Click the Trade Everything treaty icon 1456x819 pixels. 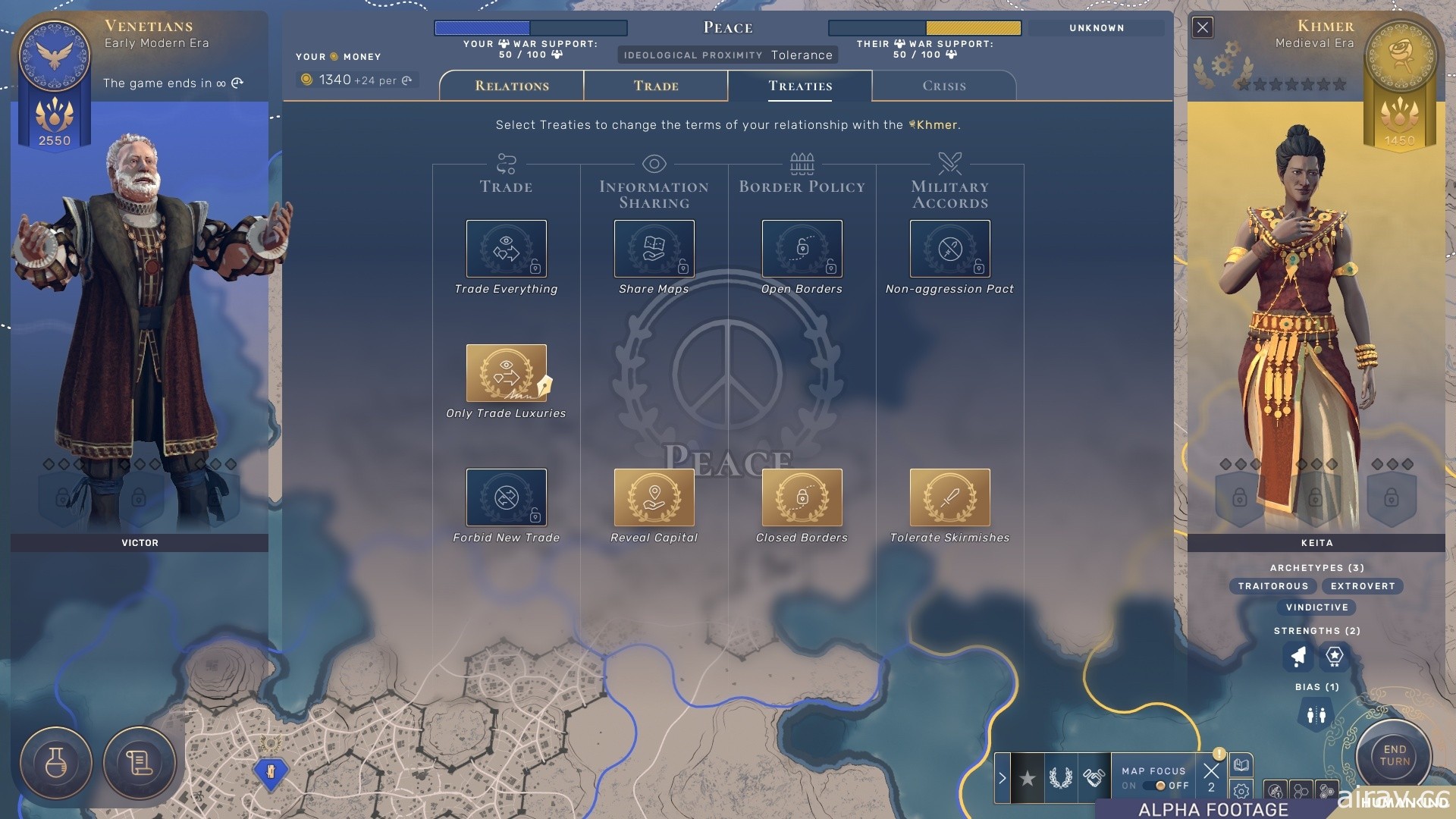coord(505,248)
